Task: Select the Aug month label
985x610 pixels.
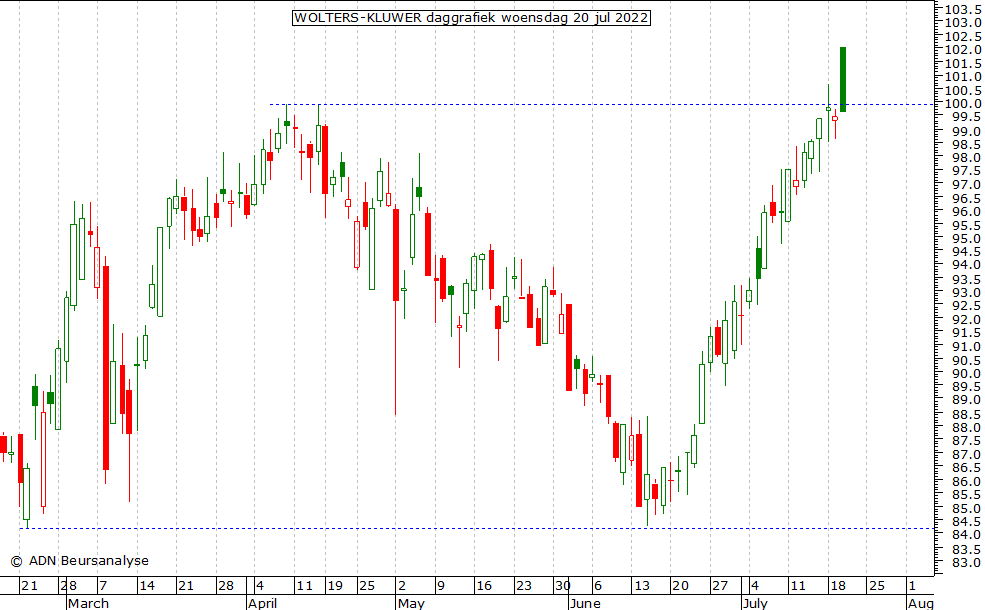Action: click(921, 603)
